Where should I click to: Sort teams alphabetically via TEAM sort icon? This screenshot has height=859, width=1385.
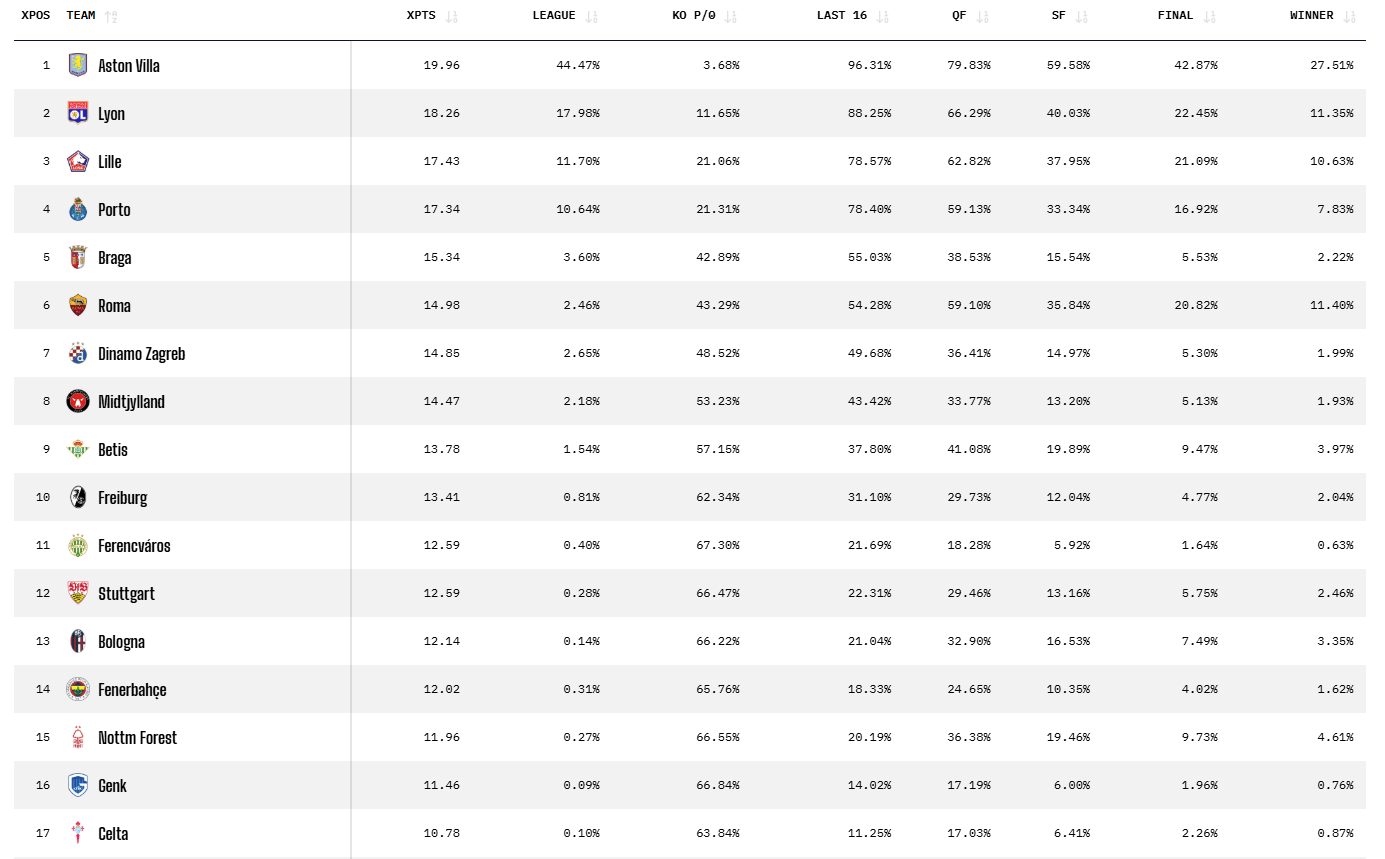(x=111, y=16)
